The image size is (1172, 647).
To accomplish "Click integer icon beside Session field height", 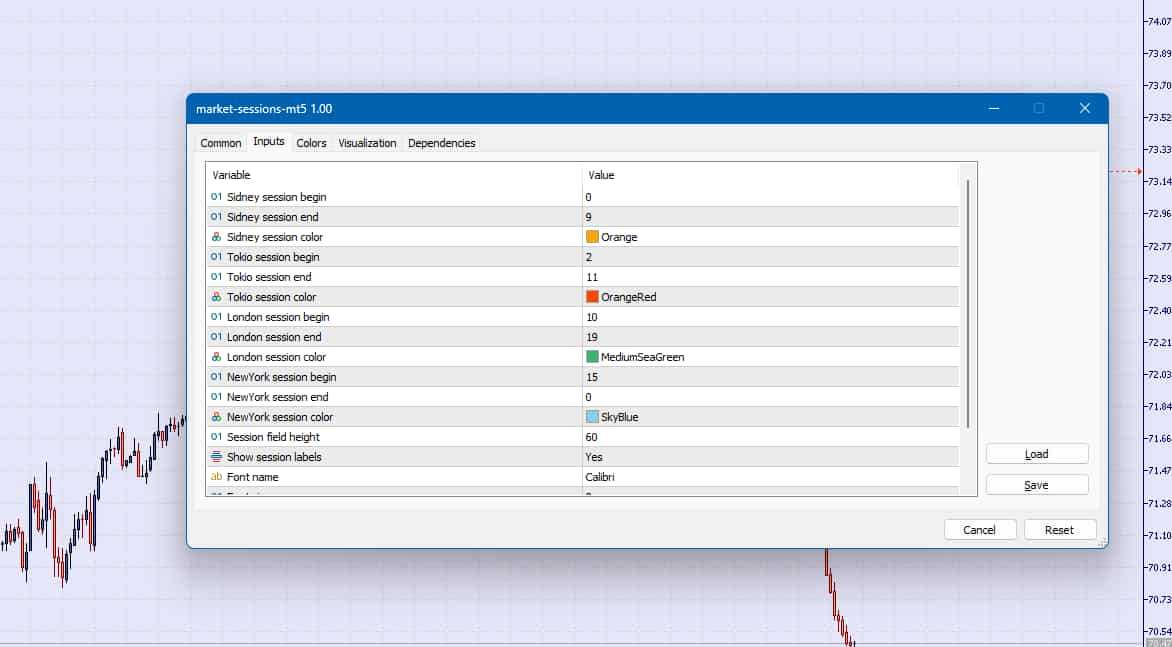I will tap(217, 436).
